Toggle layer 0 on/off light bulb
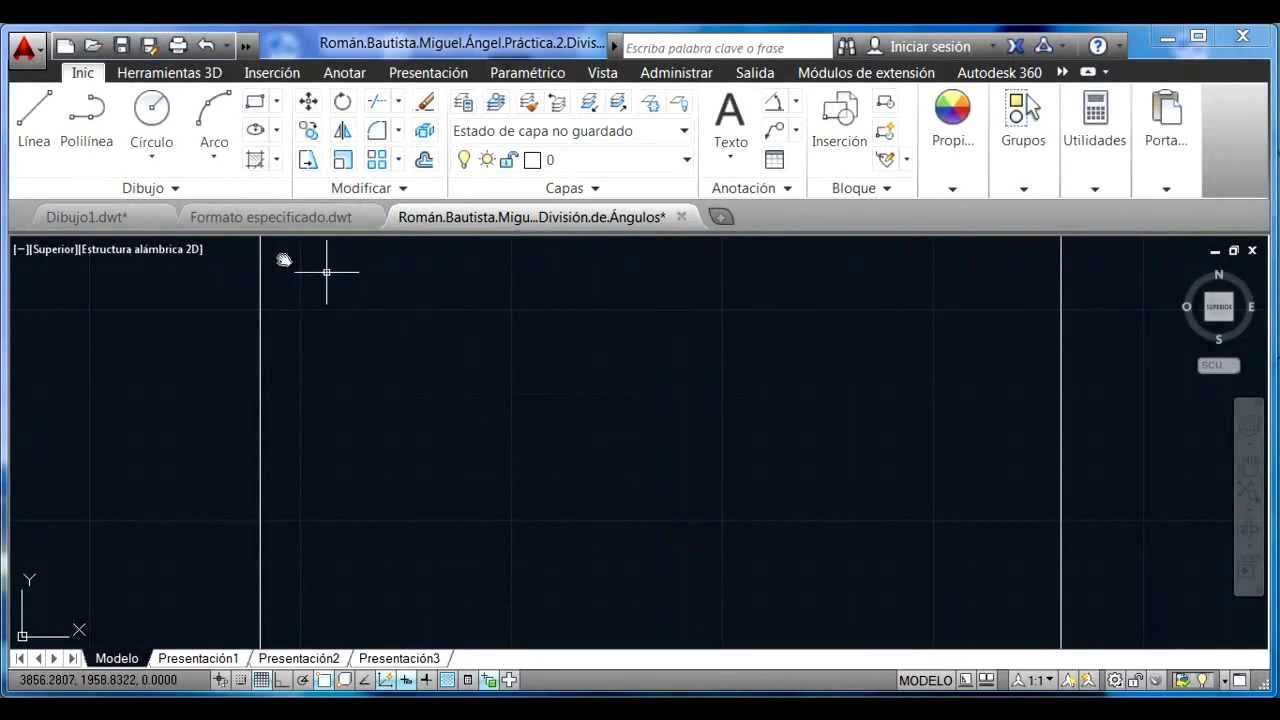The height and width of the screenshot is (720, 1280). [x=464, y=159]
